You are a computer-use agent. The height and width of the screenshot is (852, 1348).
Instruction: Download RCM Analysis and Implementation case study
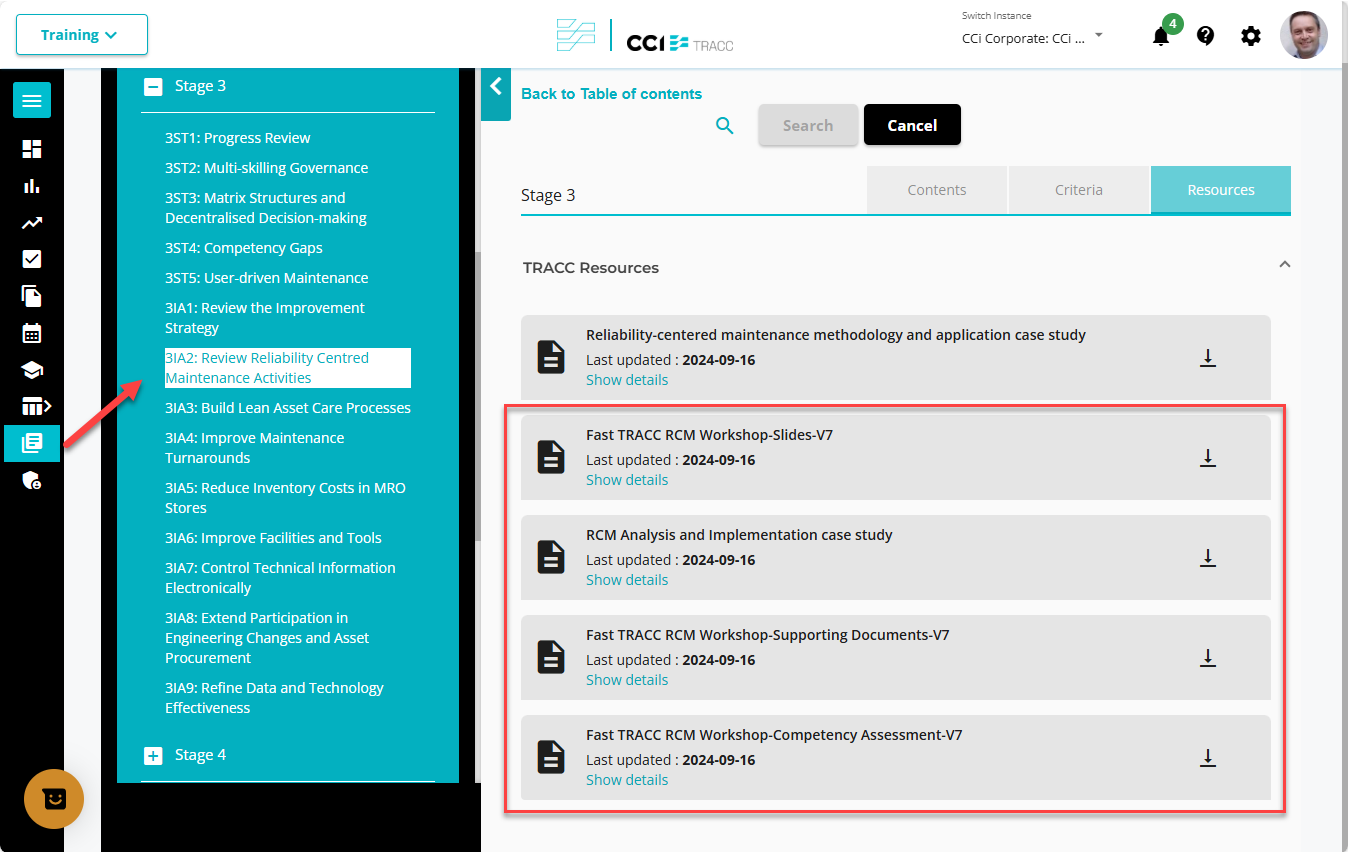tap(1207, 558)
